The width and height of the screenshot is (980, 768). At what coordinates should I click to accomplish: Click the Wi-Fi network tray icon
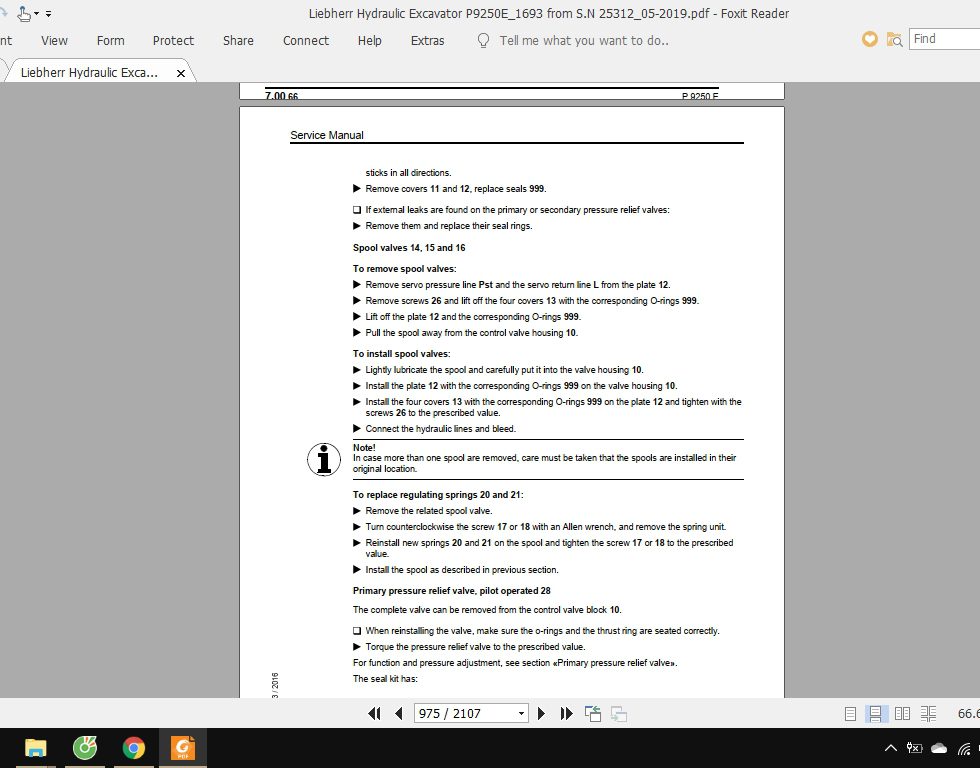coord(964,748)
